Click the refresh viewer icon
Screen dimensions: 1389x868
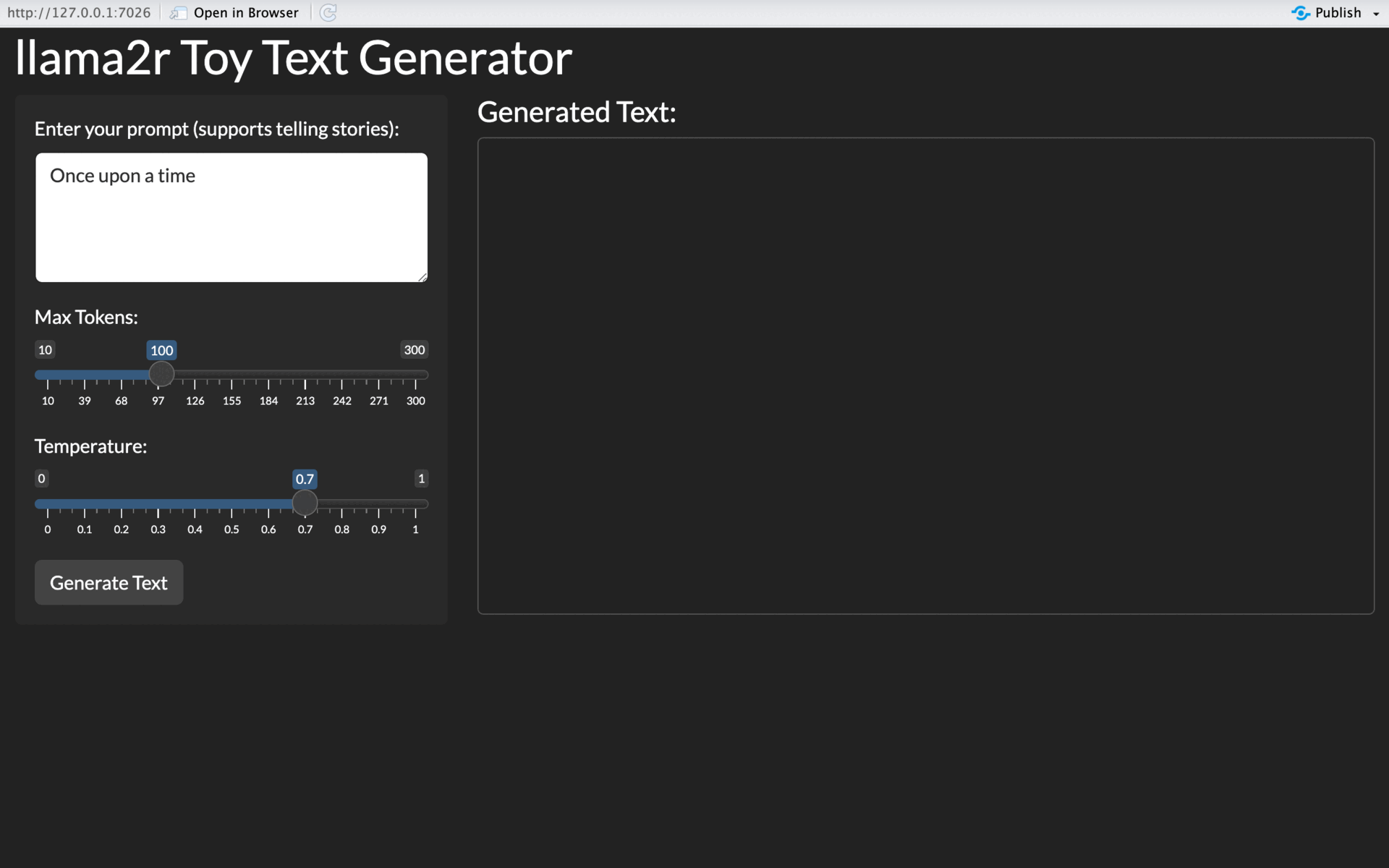(x=328, y=13)
